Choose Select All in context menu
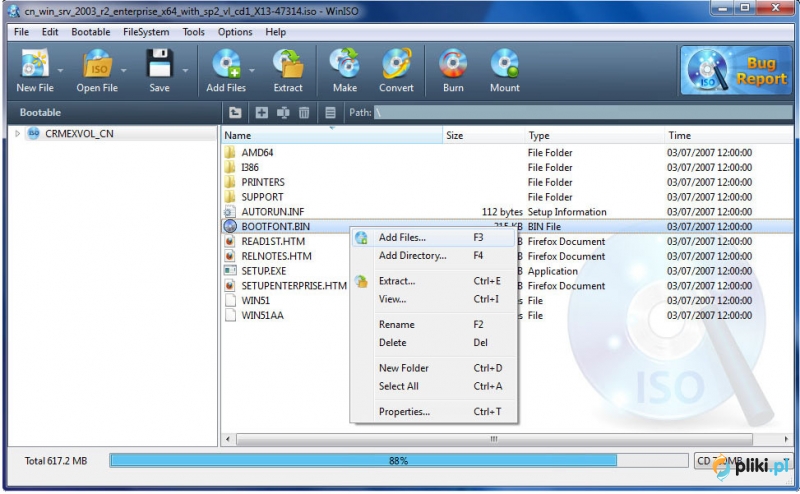Image resolution: width=800 pixels, height=494 pixels. [x=433, y=386]
